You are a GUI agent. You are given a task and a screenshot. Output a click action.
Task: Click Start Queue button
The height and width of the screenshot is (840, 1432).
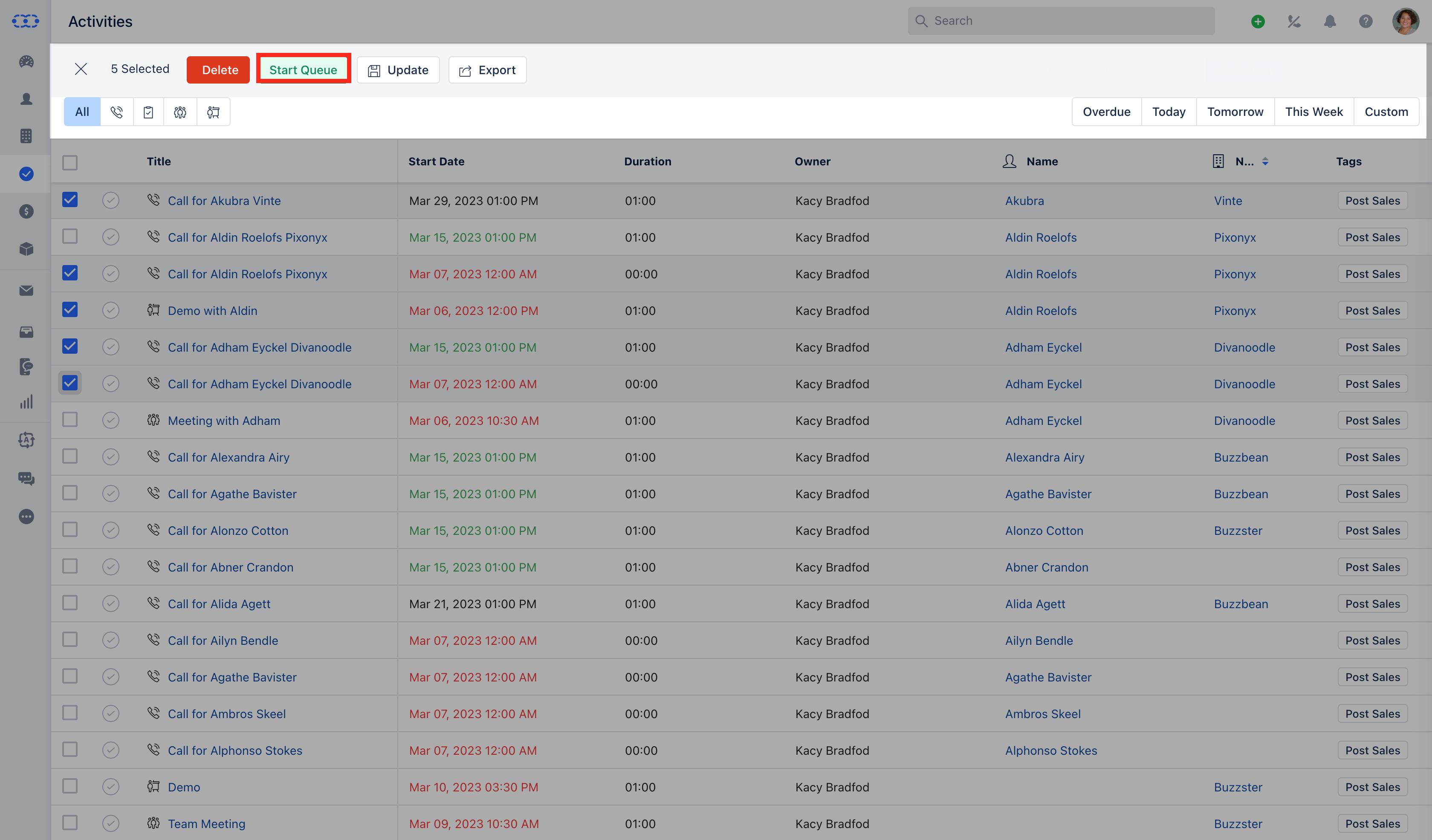point(304,70)
